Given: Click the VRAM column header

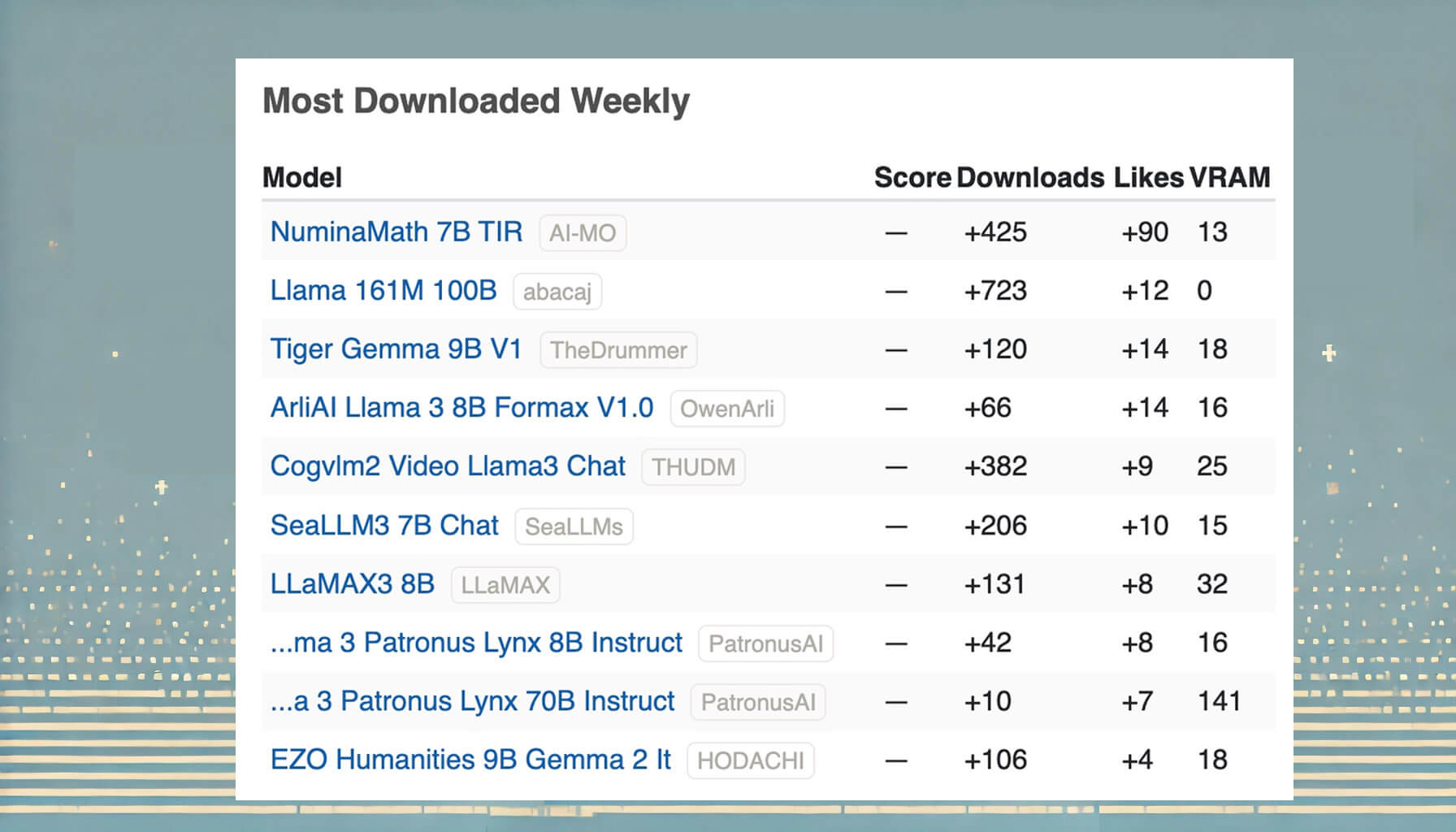Looking at the screenshot, I should [x=1229, y=178].
